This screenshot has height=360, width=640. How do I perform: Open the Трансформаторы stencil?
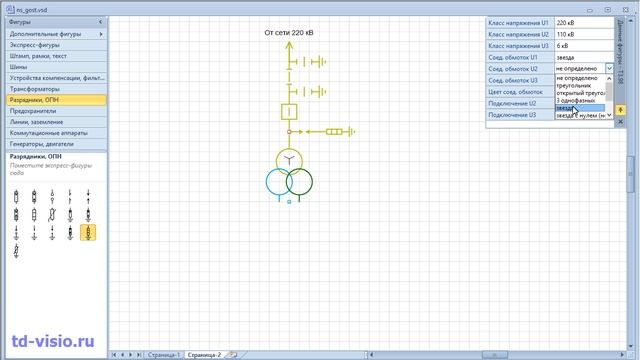(x=56, y=89)
